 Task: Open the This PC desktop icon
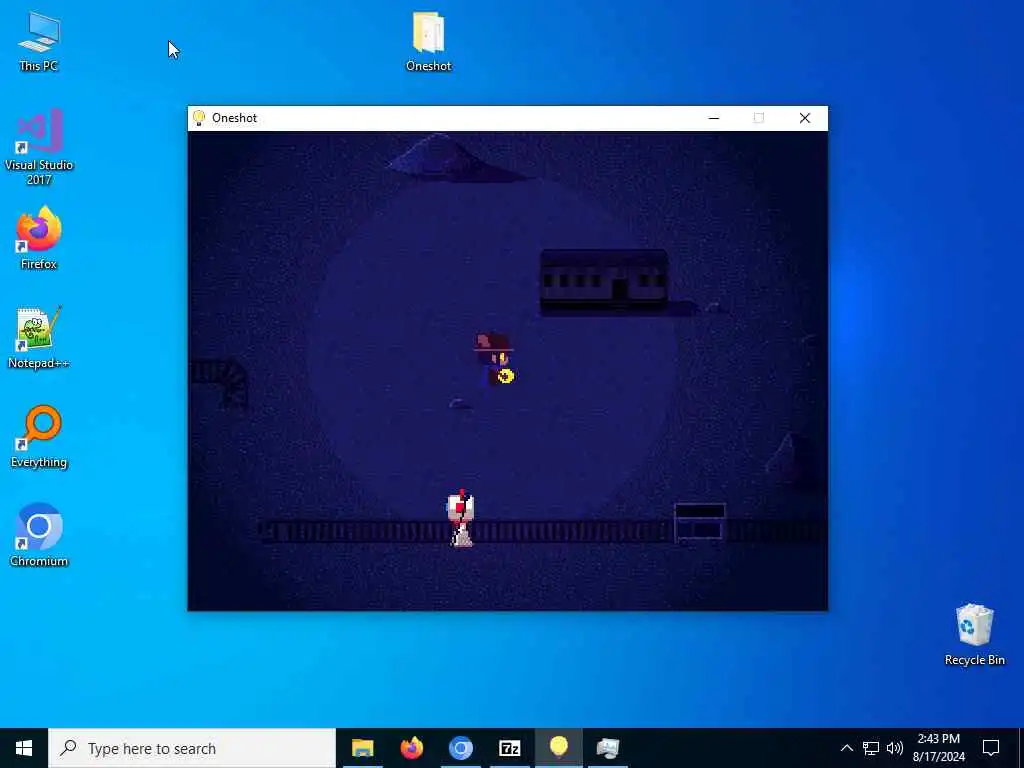pyautogui.click(x=39, y=41)
